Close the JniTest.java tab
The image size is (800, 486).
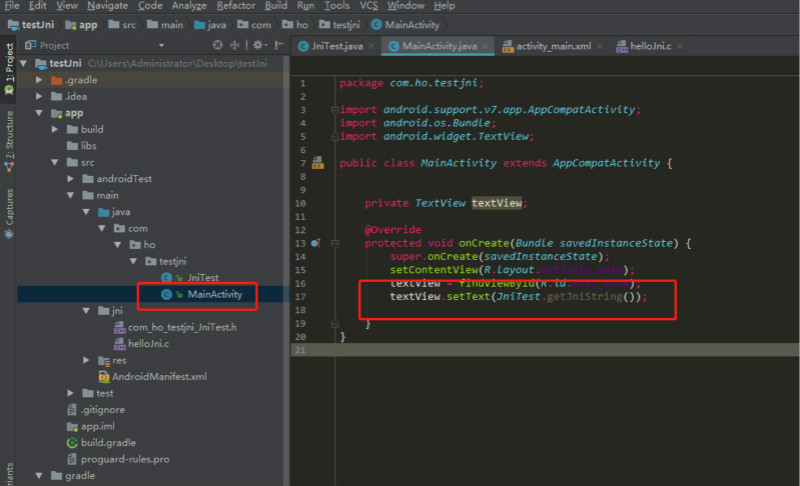click(x=371, y=46)
